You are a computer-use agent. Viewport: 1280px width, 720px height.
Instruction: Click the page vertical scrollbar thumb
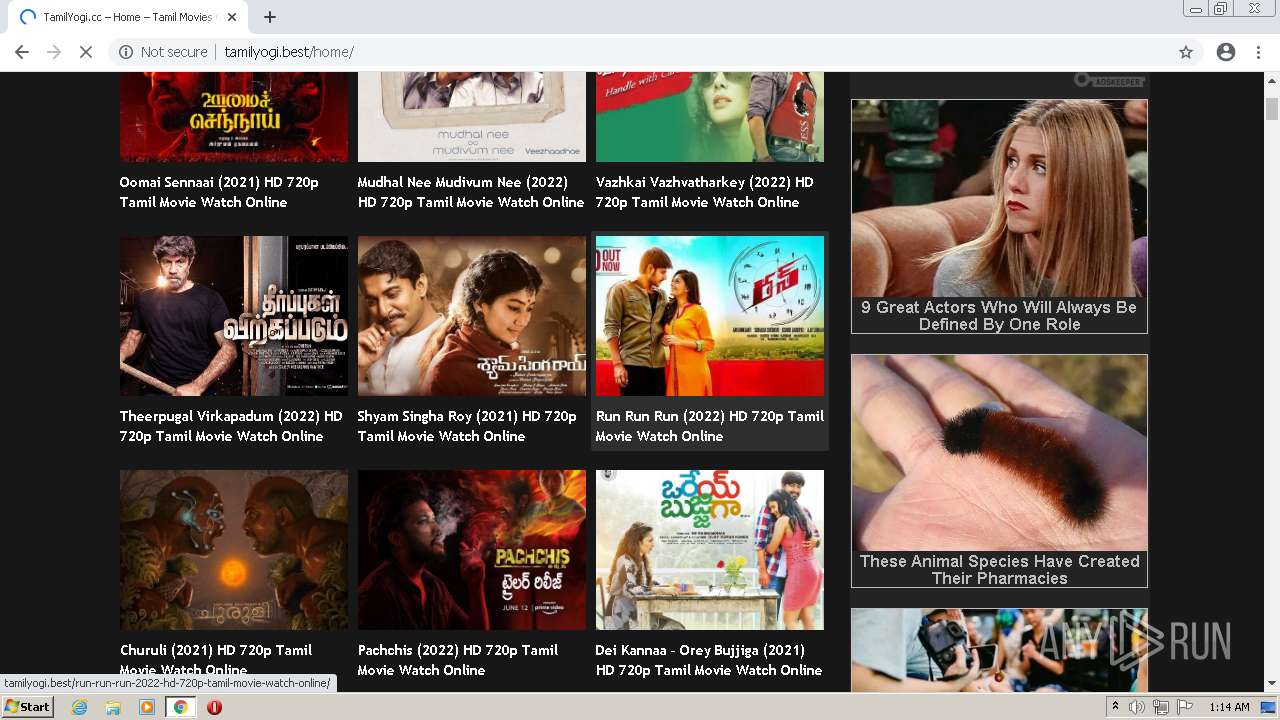coord(1271,108)
